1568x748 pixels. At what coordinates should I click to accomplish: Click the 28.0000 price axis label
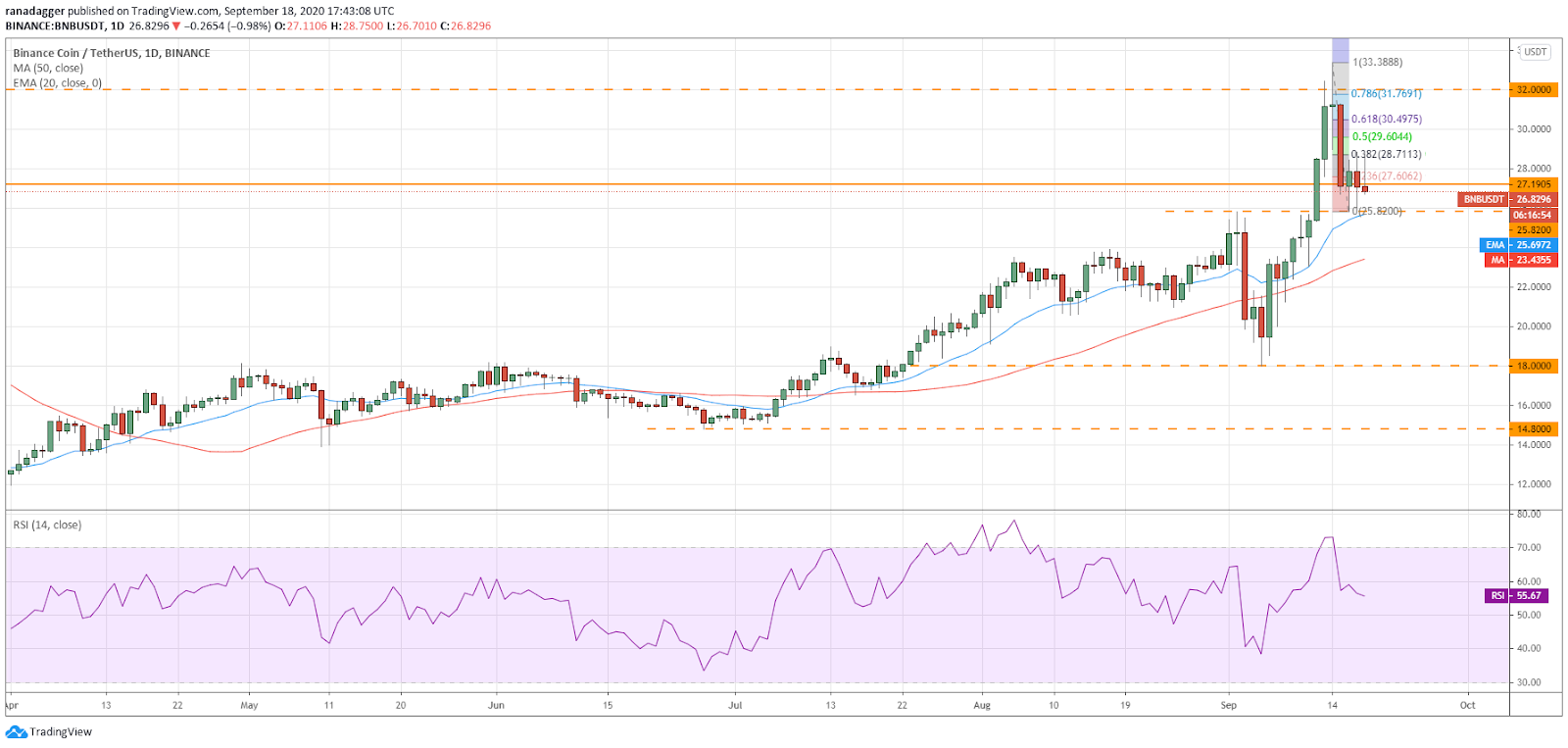tap(1534, 169)
